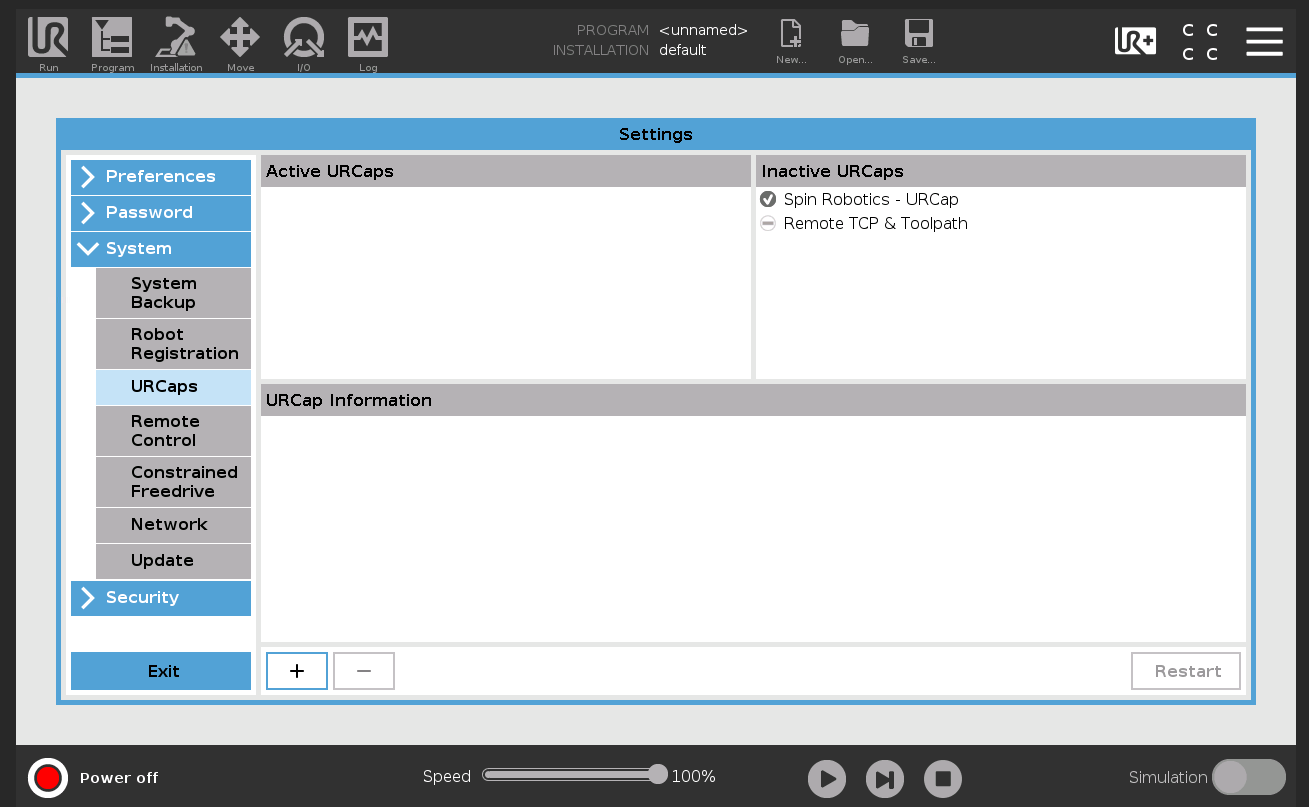Select URCaps menu item
Image resolution: width=1309 pixels, height=807 pixels.
(173, 387)
